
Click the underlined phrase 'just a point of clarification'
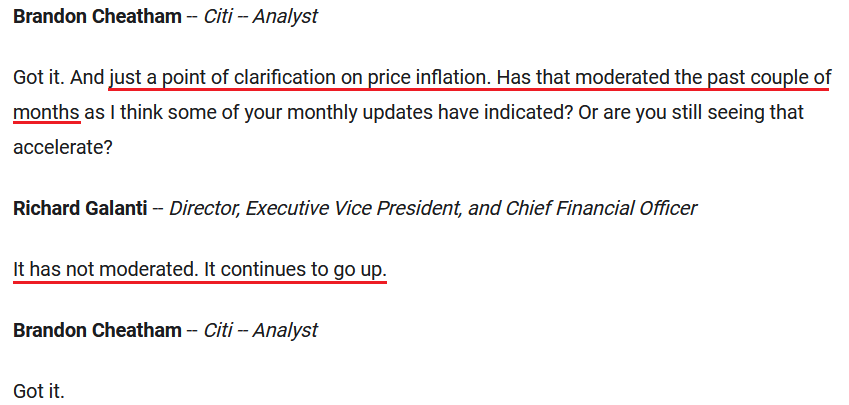click(x=223, y=79)
